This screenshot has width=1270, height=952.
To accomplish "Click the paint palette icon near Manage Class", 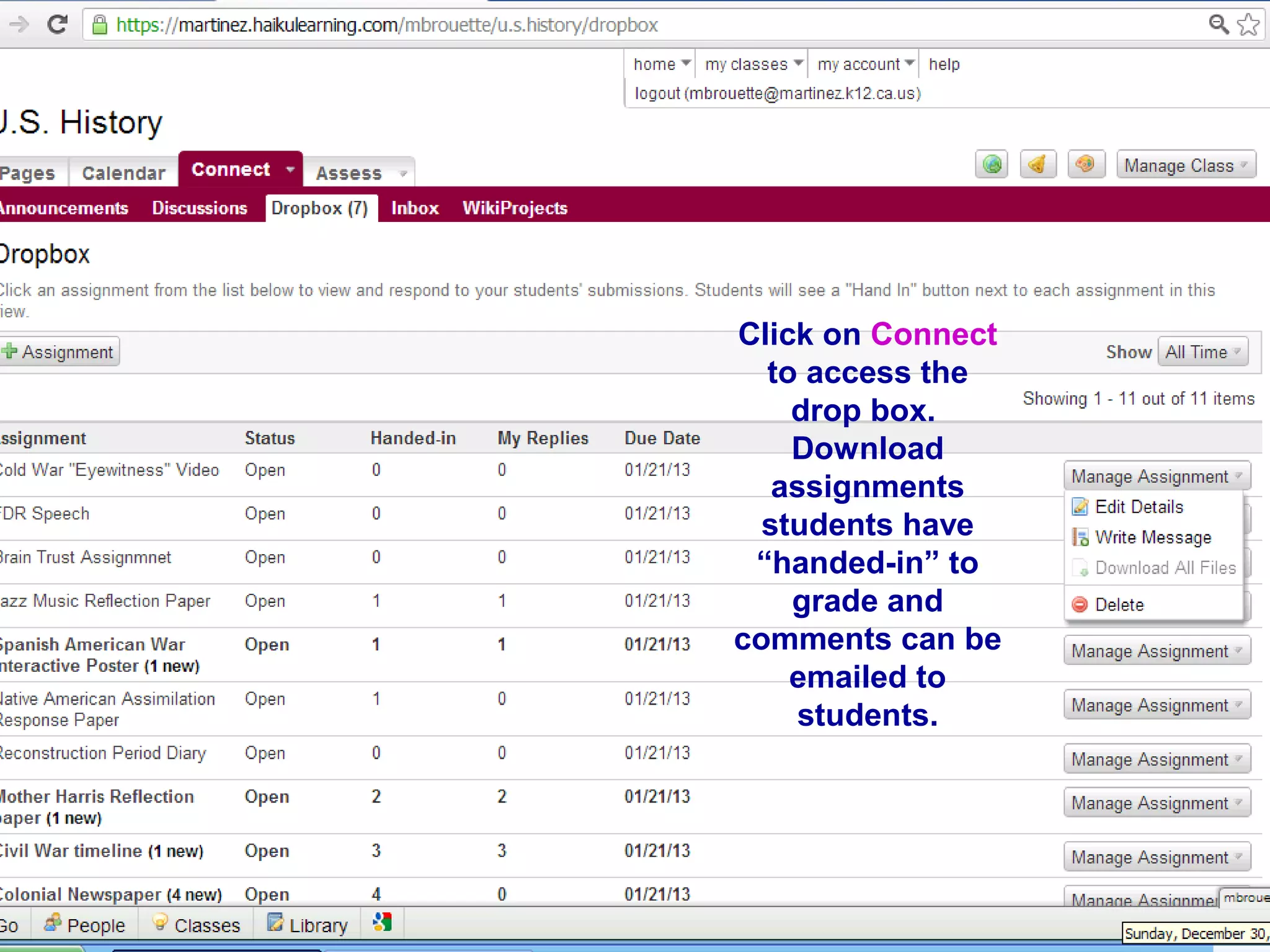I will [x=1086, y=164].
